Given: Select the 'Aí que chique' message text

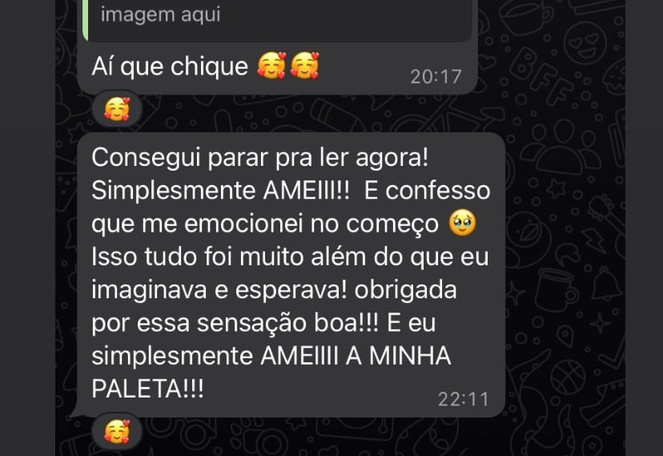Looking at the screenshot, I should click(x=170, y=66).
